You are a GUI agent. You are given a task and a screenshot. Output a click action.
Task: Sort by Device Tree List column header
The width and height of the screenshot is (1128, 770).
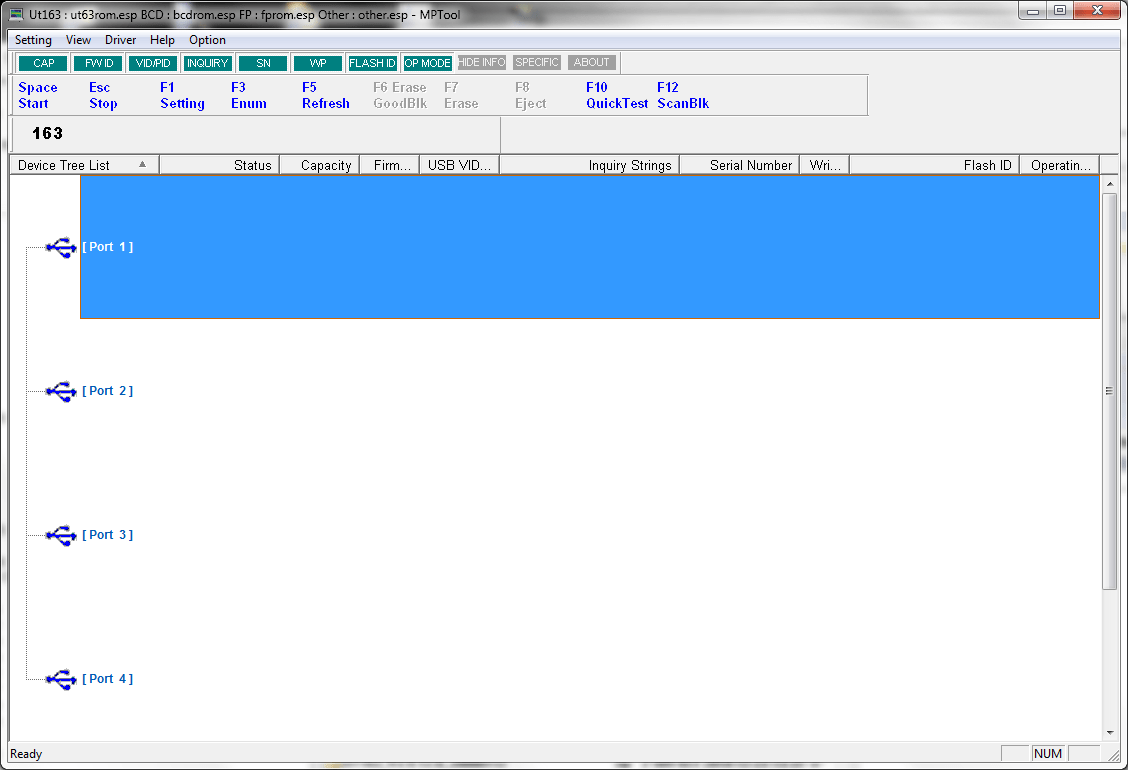click(84, 165)
